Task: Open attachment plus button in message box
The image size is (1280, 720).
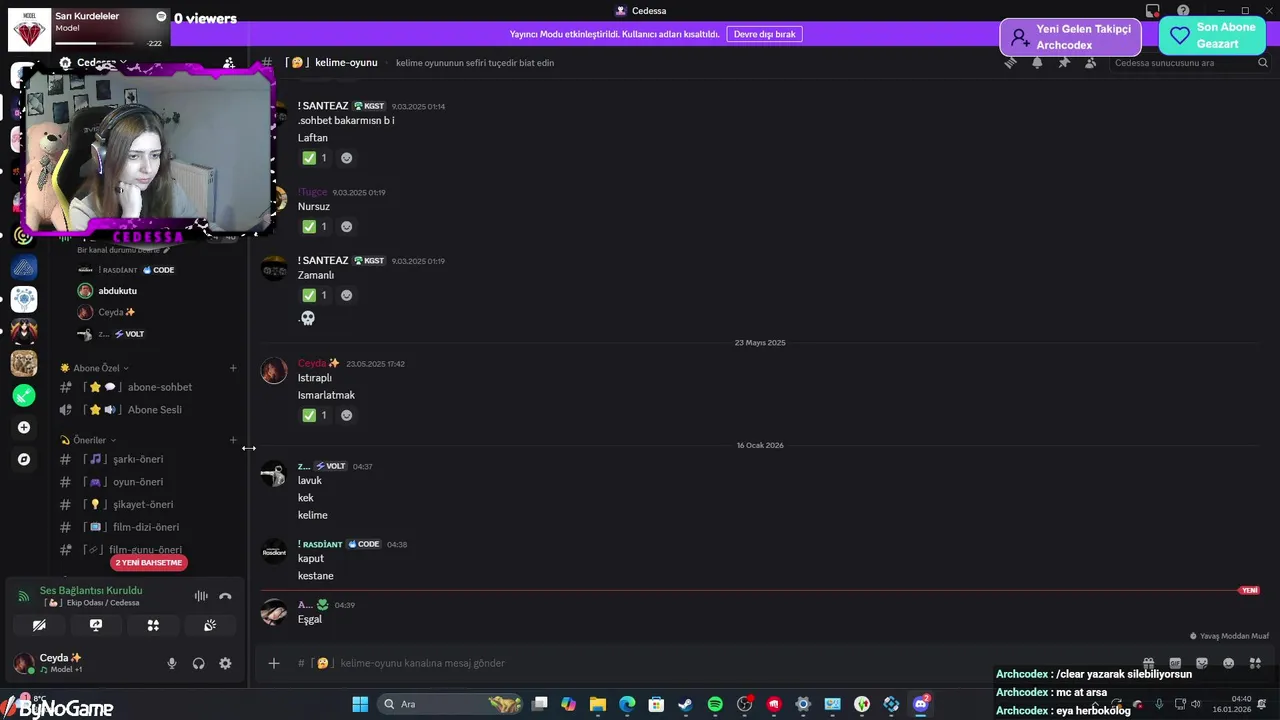Action: point(274,663)
